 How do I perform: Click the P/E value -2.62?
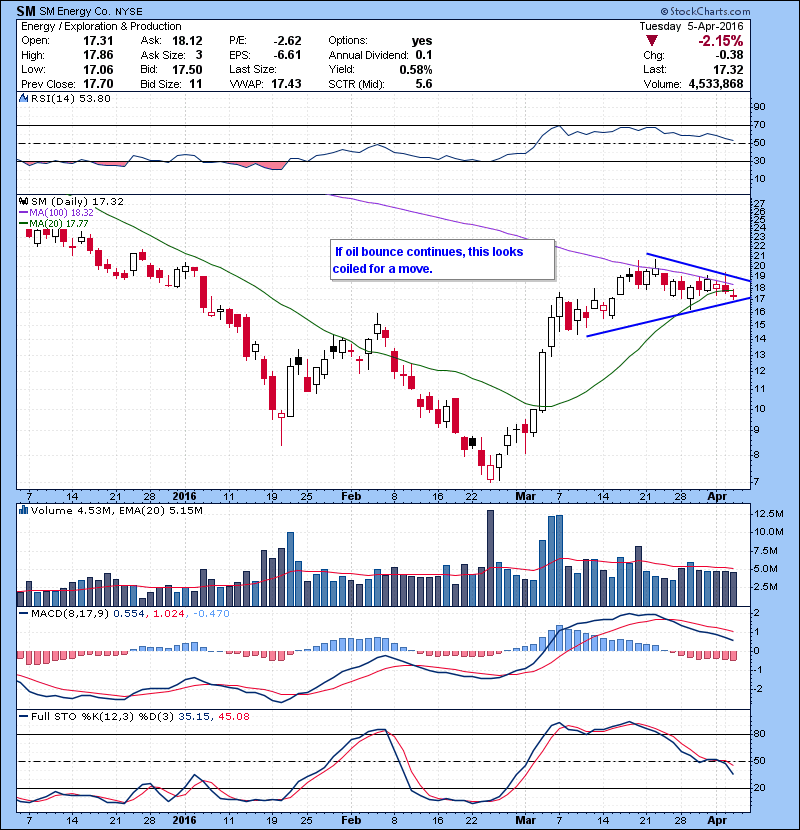pyautogui.click(x=287, y=41)
